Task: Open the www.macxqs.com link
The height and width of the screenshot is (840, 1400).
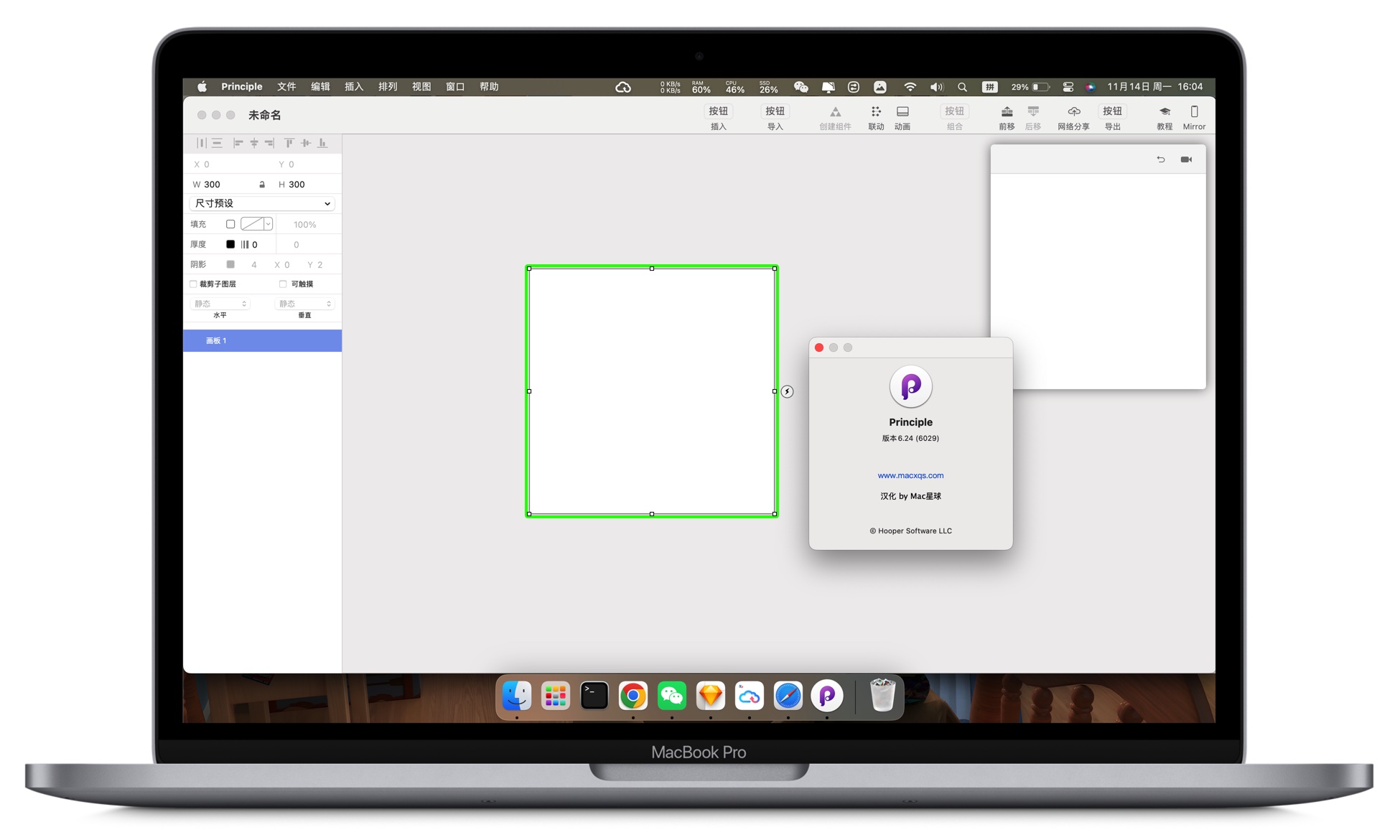Action: coord(910,475)
